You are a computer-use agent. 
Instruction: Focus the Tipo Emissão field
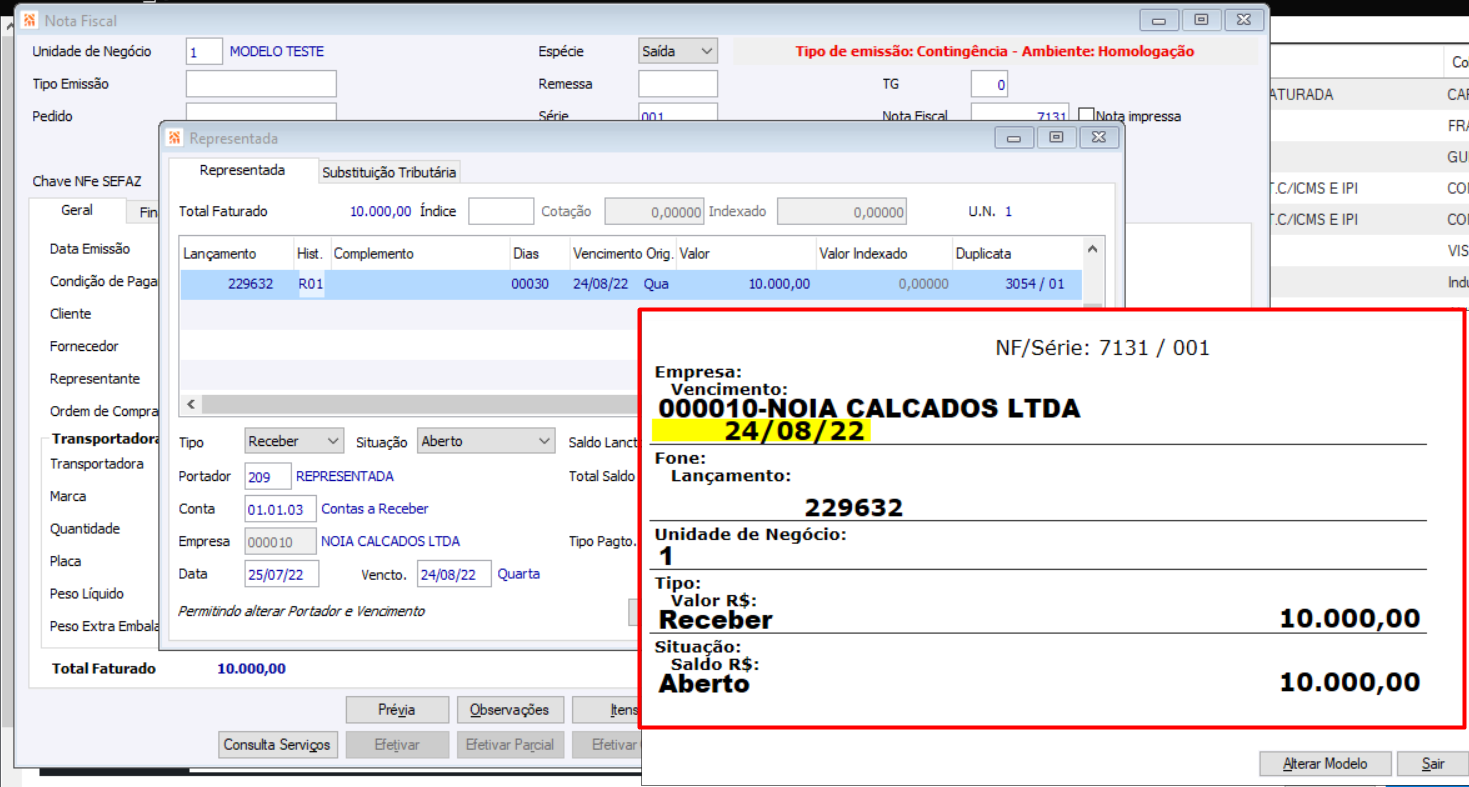click(261, 84)
